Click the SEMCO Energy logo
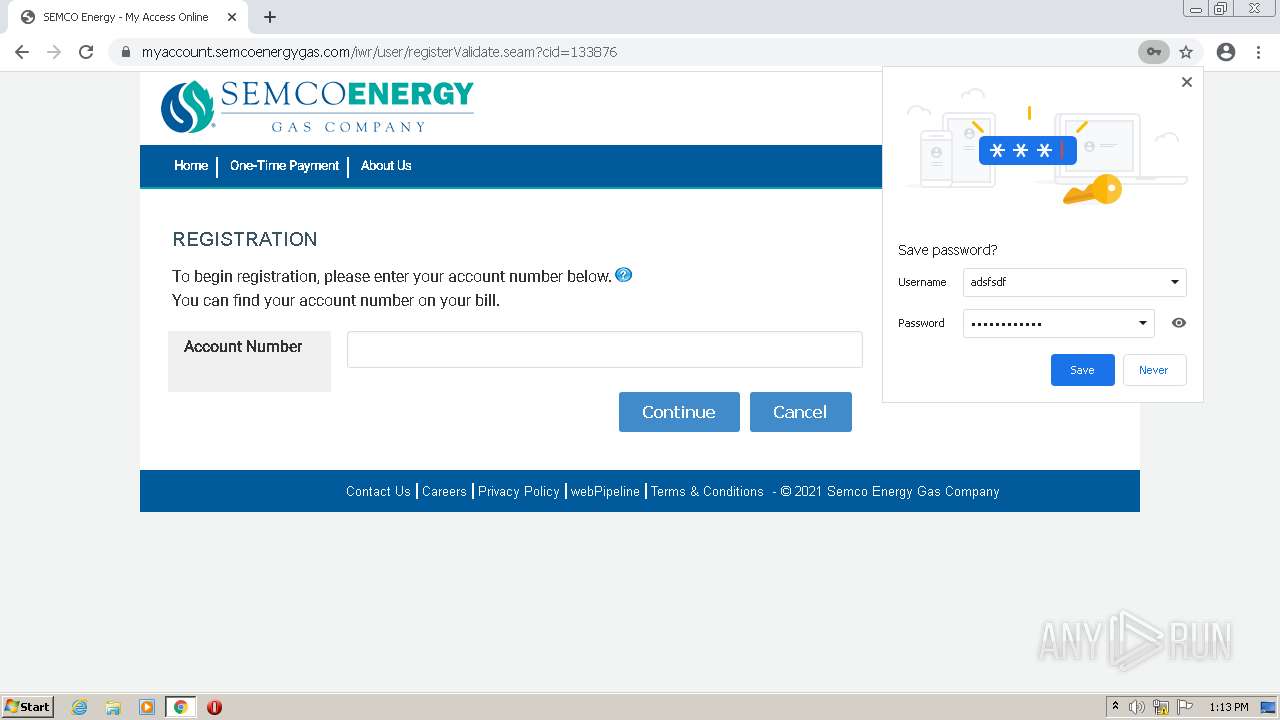This screenshot has width=1280, height=720. coord(317,107)
